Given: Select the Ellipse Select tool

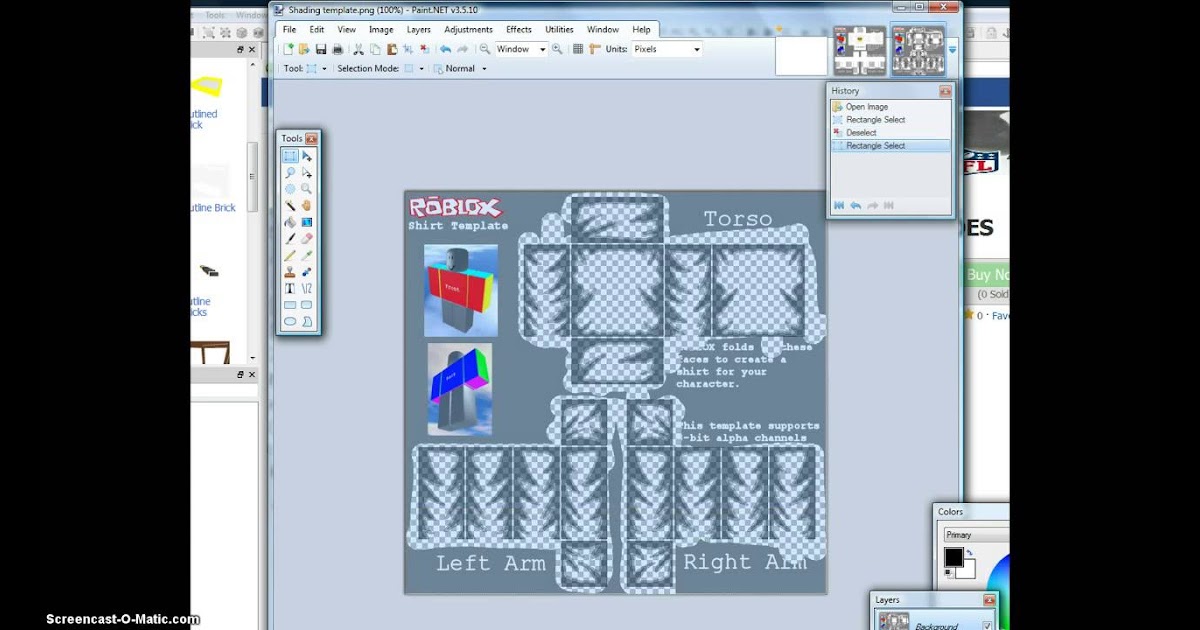Looking at the screenshot, I should coord(290,188).
